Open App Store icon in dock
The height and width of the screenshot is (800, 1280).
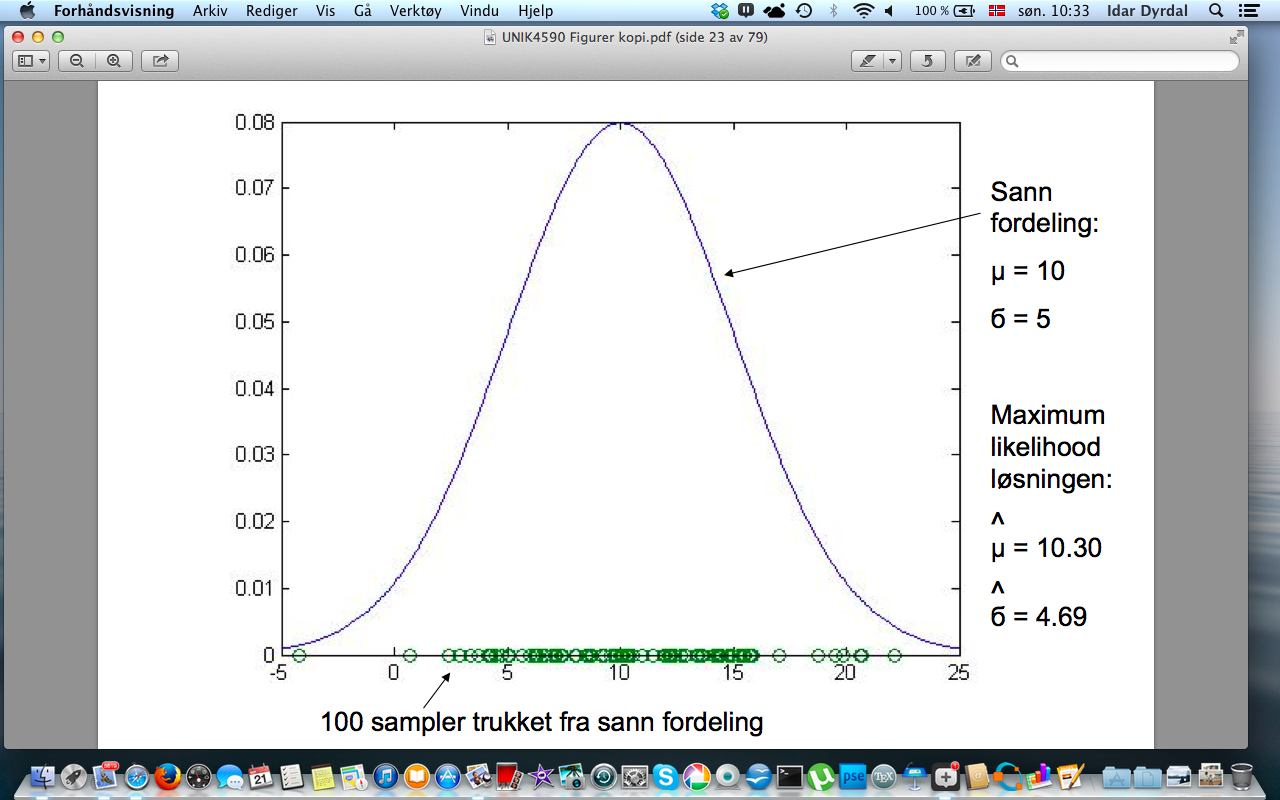(x=448, y=776)
